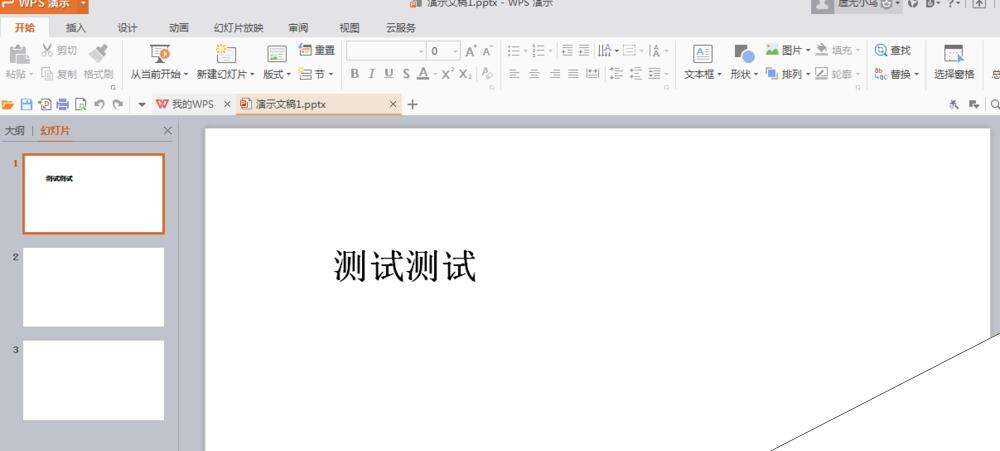Expand the quick access toolbar customize arrow
Screen dimensions: 1000x451
(142, 105)
